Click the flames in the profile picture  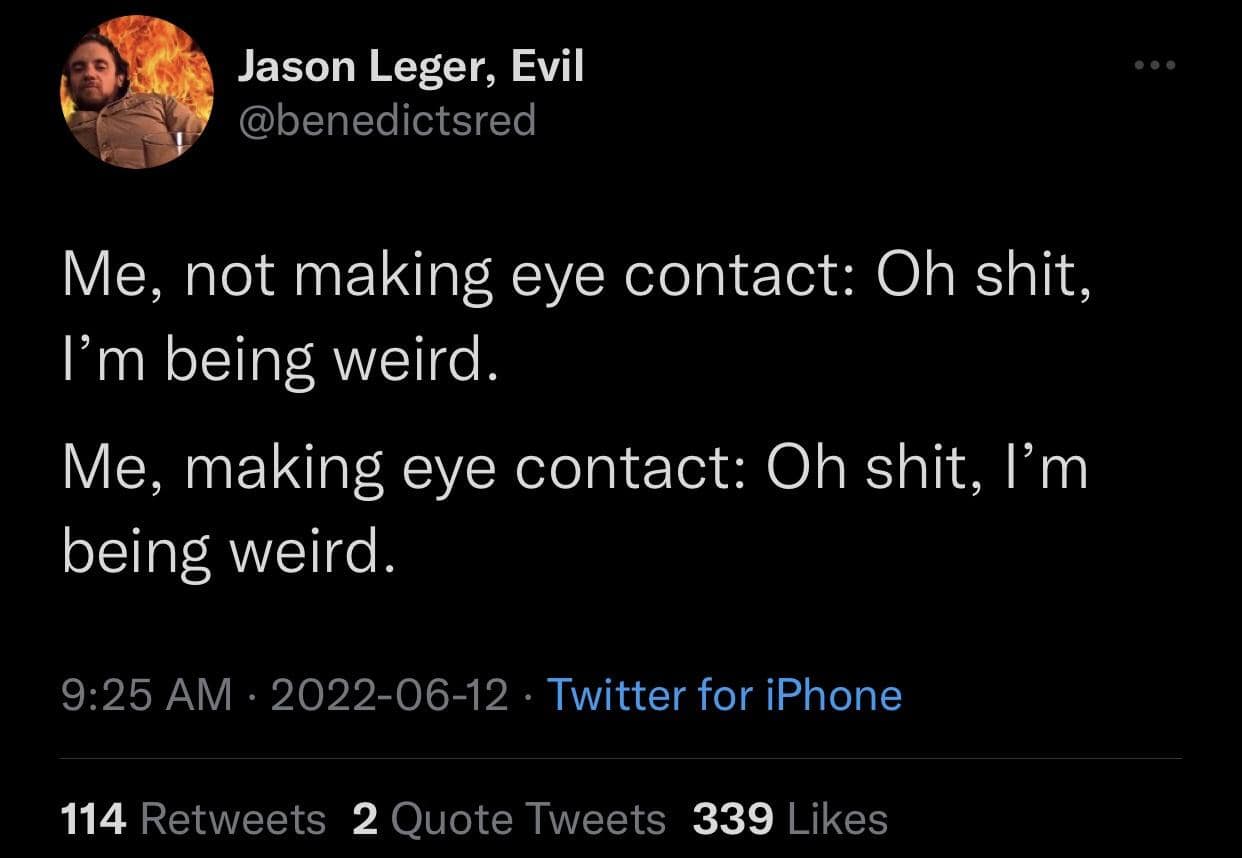(180, 60)
